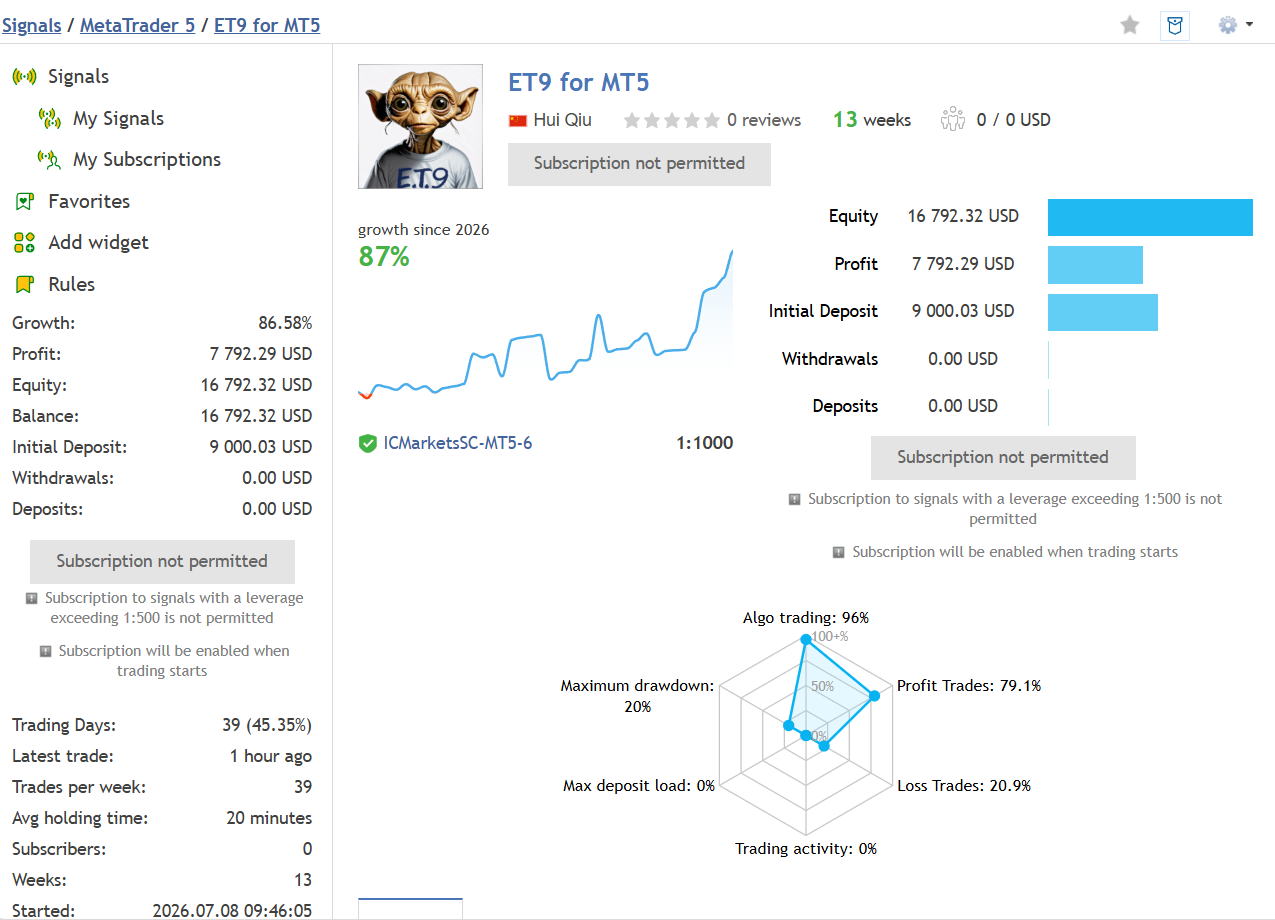Go to Signals breadcrumb link
Viewport: 1275px width, 920px height.
tap(31, 25)
